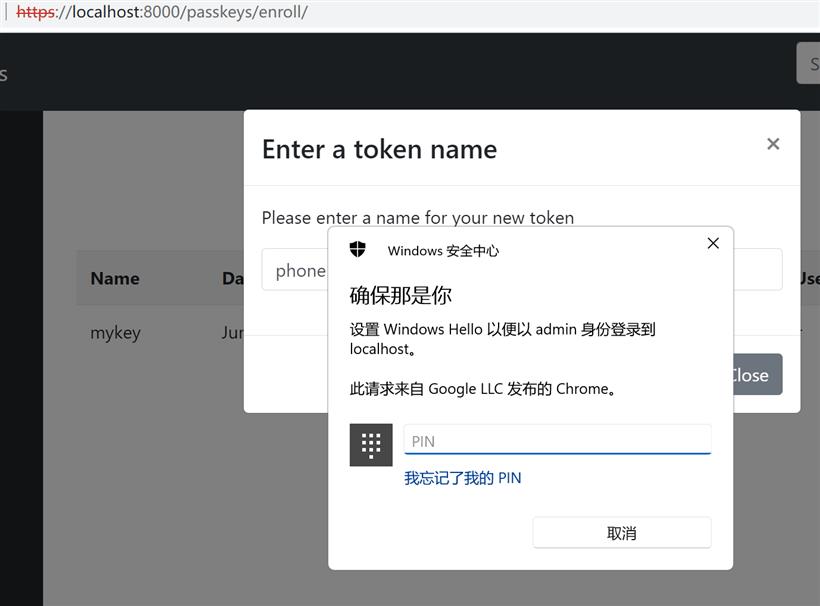Click the PIN input field

[x=557, y=440]
